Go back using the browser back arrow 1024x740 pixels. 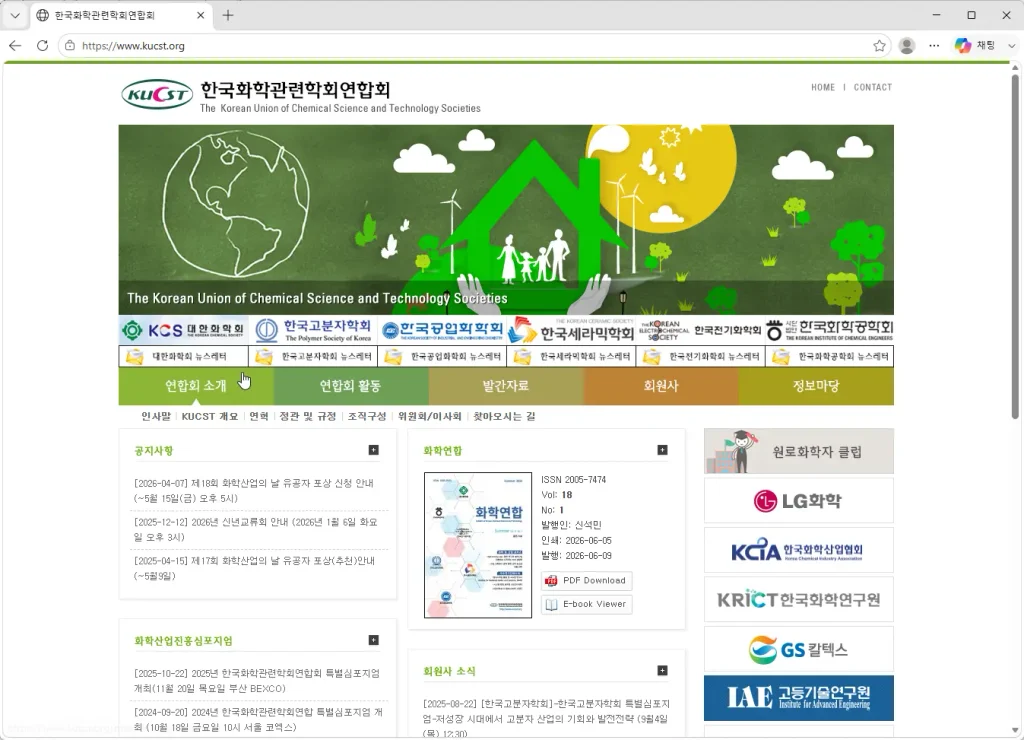15,46
